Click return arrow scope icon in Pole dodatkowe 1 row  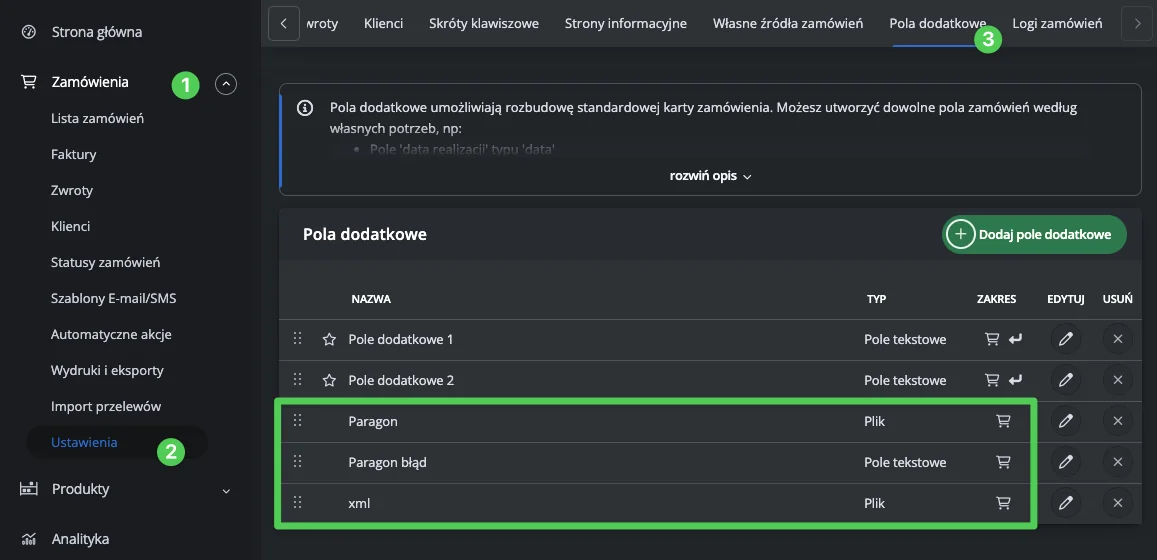pos(1016,339)
